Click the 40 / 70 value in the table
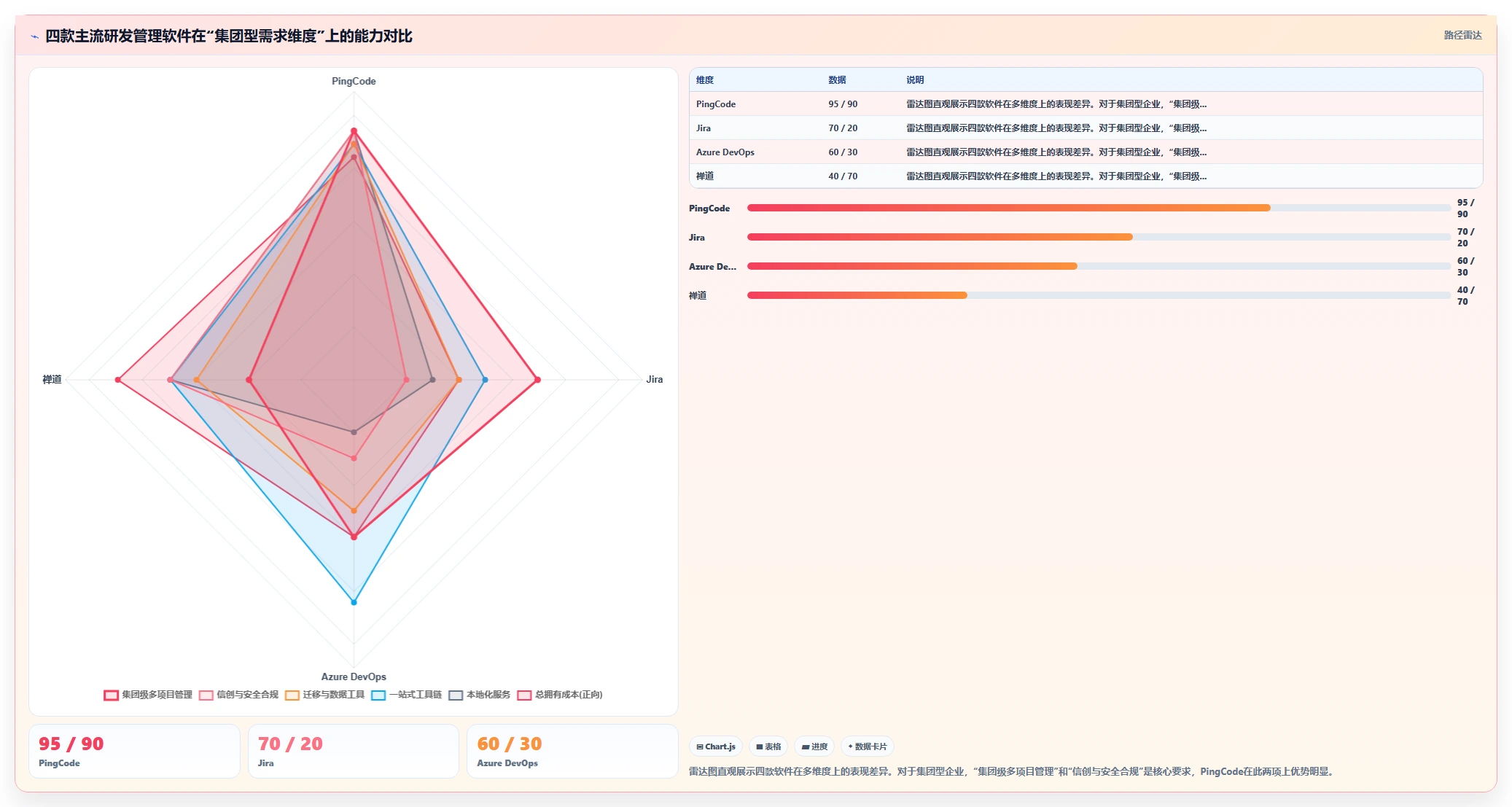 (843, 176)
